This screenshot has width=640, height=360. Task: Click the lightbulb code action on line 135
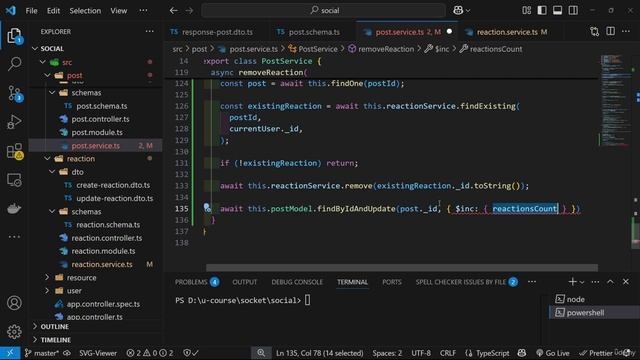click(x=207, y=208)
